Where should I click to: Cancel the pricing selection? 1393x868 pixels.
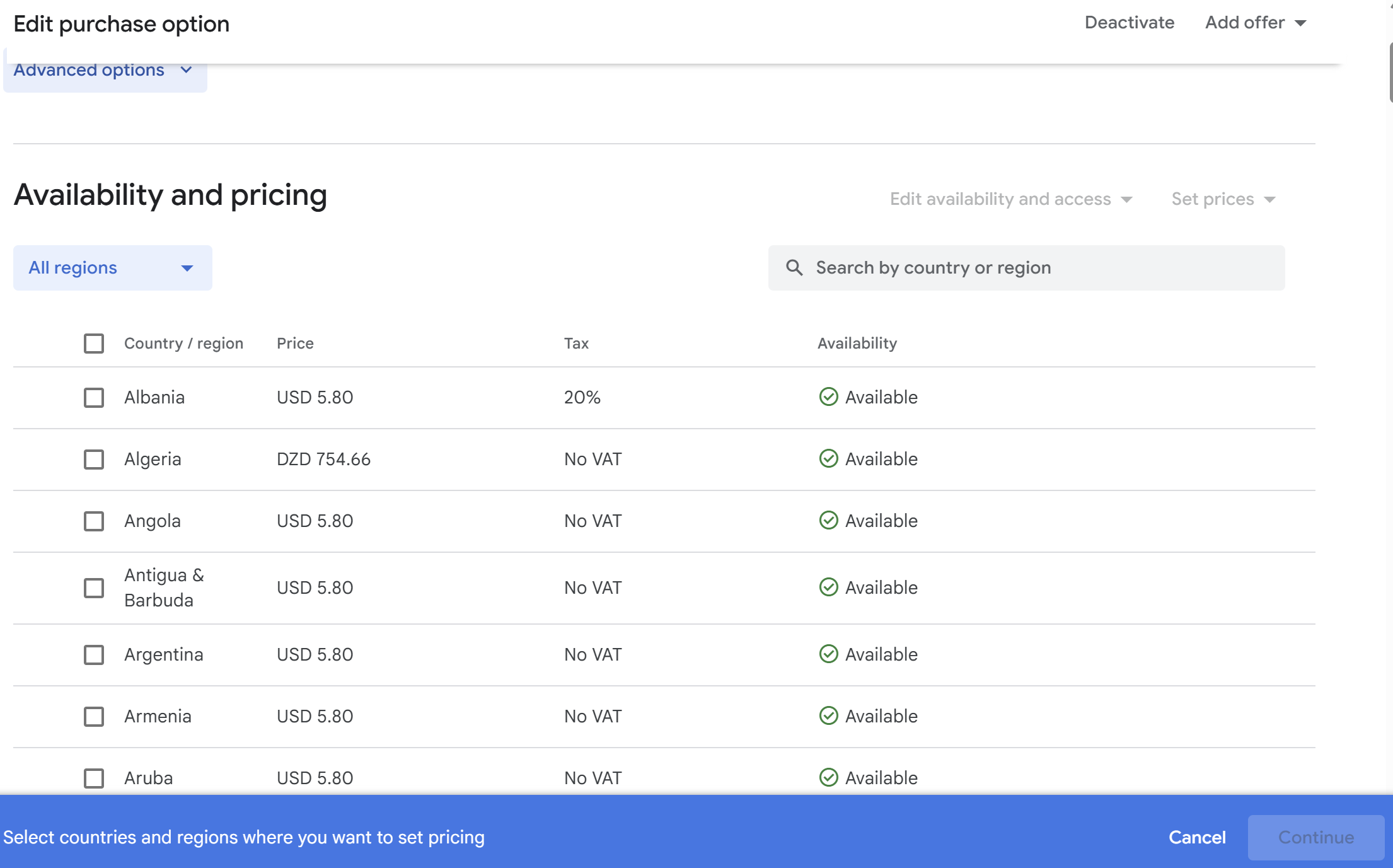(1197, 837)
